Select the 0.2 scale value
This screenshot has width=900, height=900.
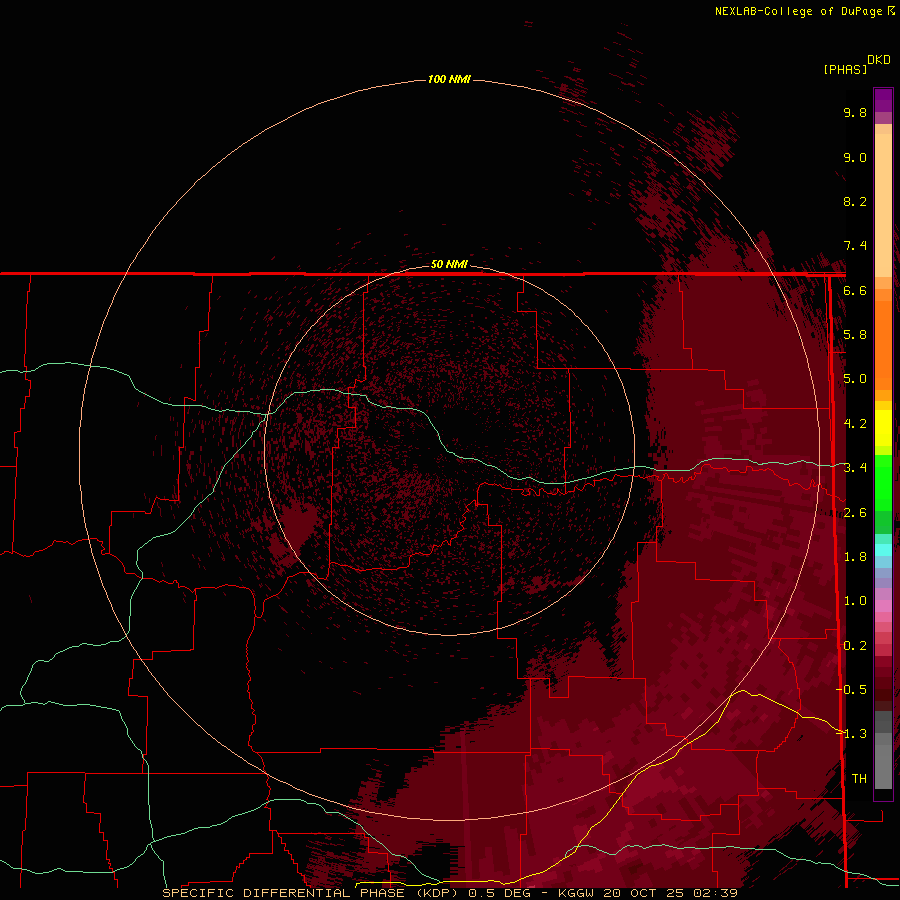click(x=855, y=646)
